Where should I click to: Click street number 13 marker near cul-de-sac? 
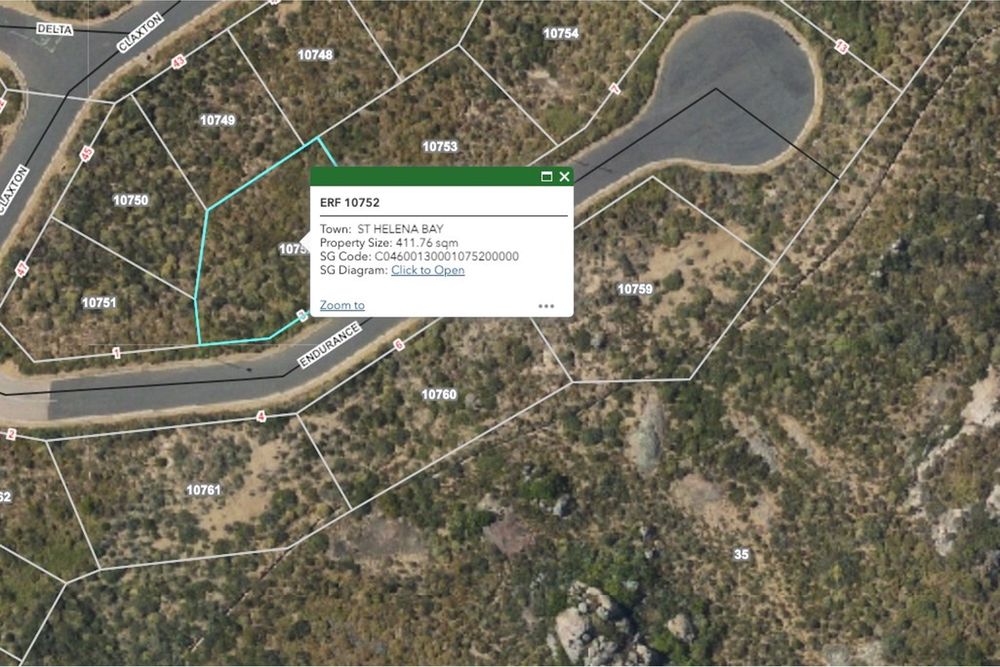click(842, 47)
